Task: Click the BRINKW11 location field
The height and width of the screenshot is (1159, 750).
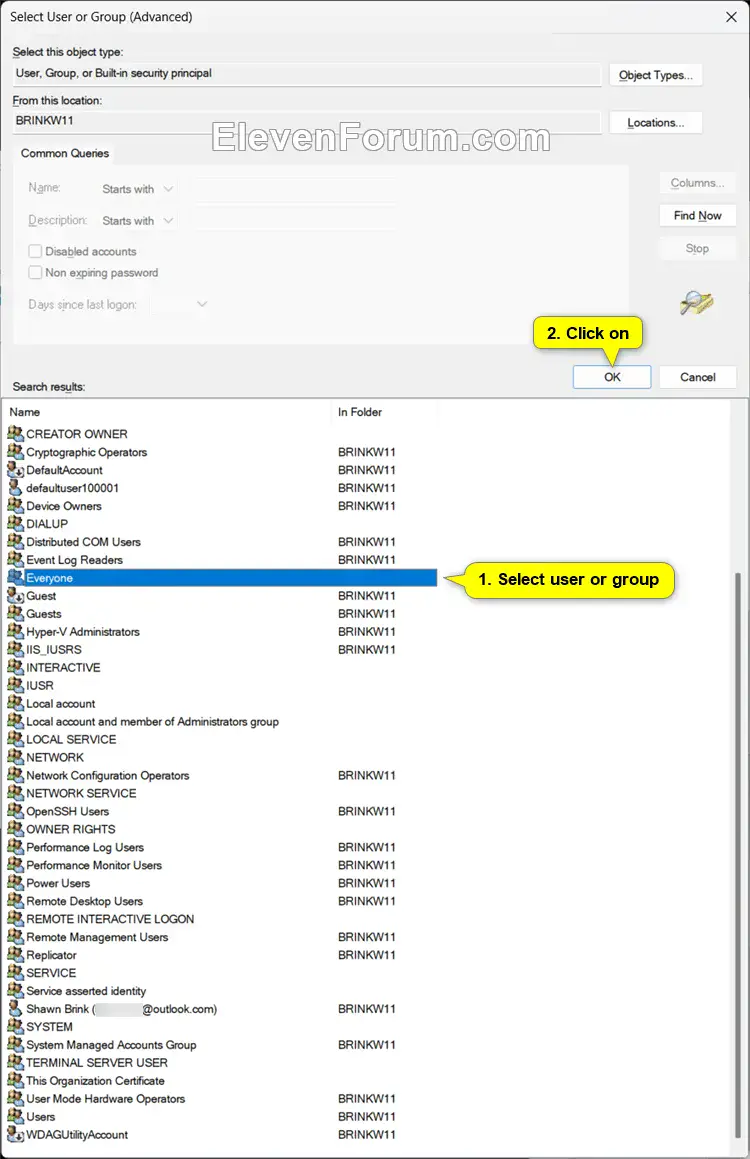Action: coord(307,121)
